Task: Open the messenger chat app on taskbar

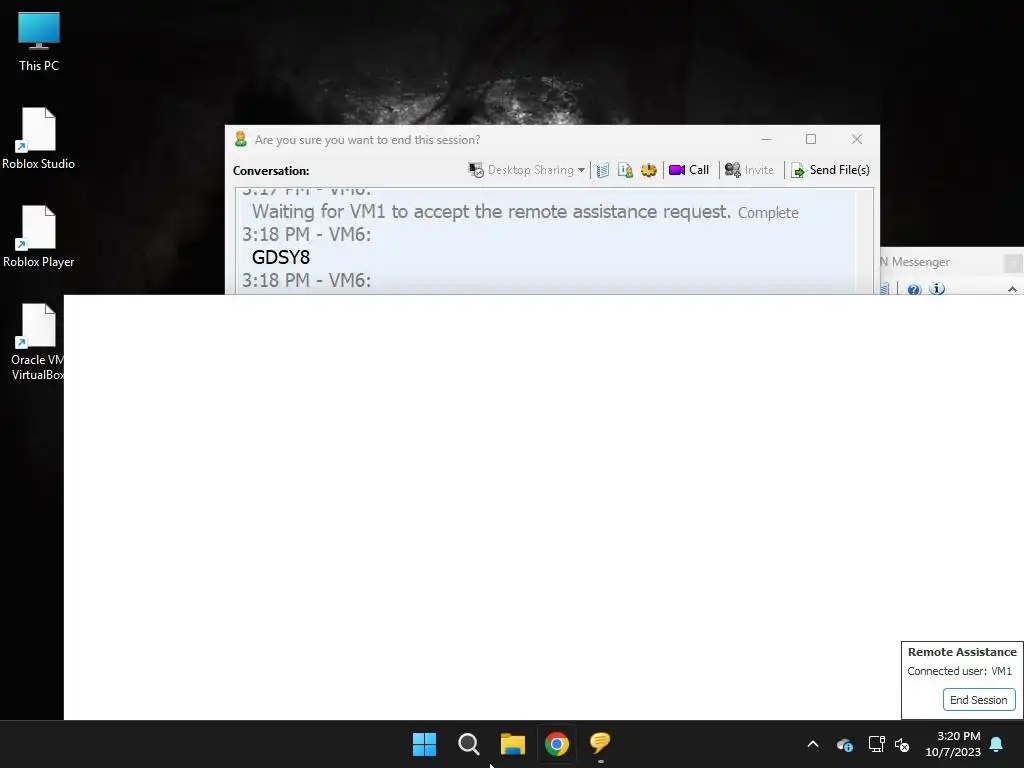Action: pyautogui.click(x=600, y=744)
